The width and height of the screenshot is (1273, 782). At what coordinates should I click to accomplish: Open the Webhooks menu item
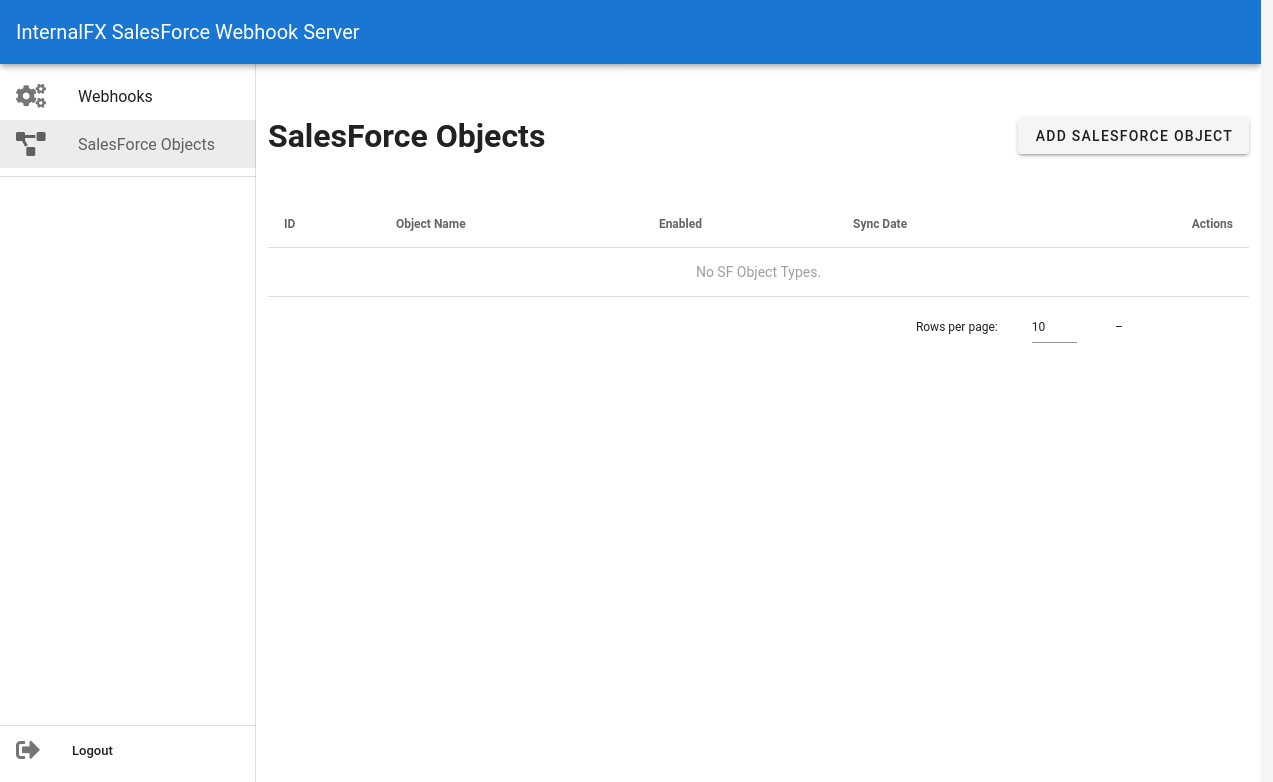tap(128, 96)
